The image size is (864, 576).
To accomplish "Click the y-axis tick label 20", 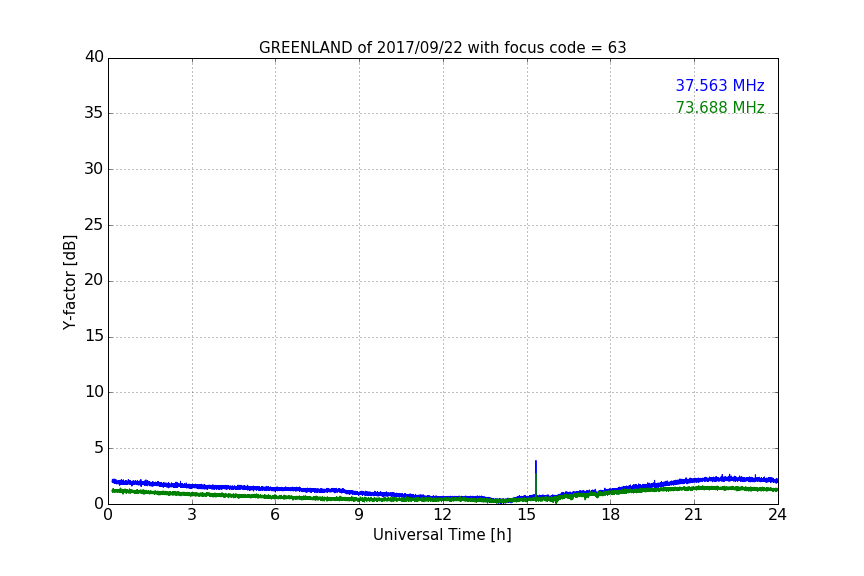I will 94,280.
